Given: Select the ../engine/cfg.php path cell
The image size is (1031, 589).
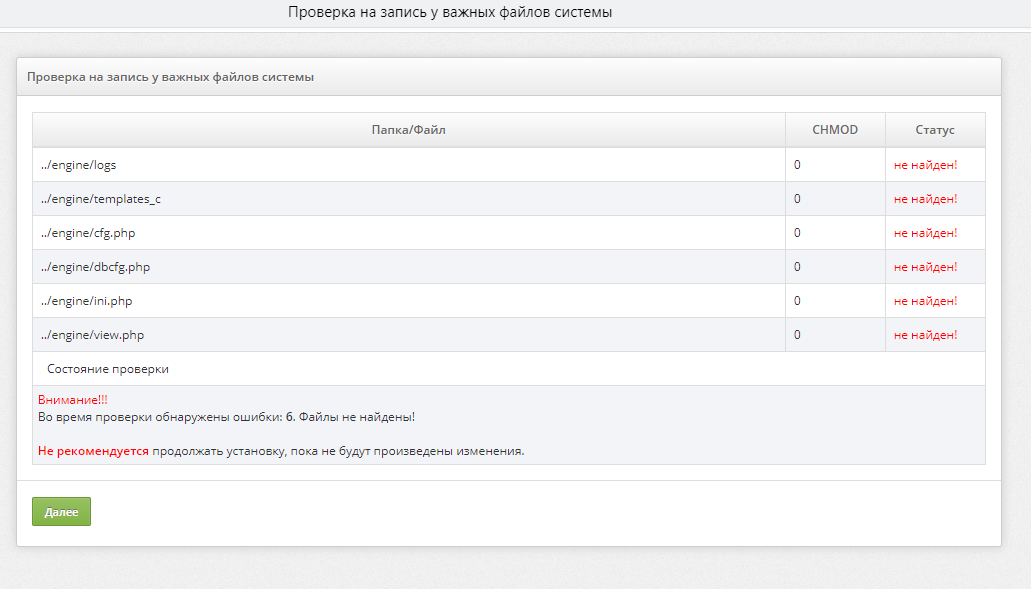Looking at the screenshot, I should tap(86, 233).
